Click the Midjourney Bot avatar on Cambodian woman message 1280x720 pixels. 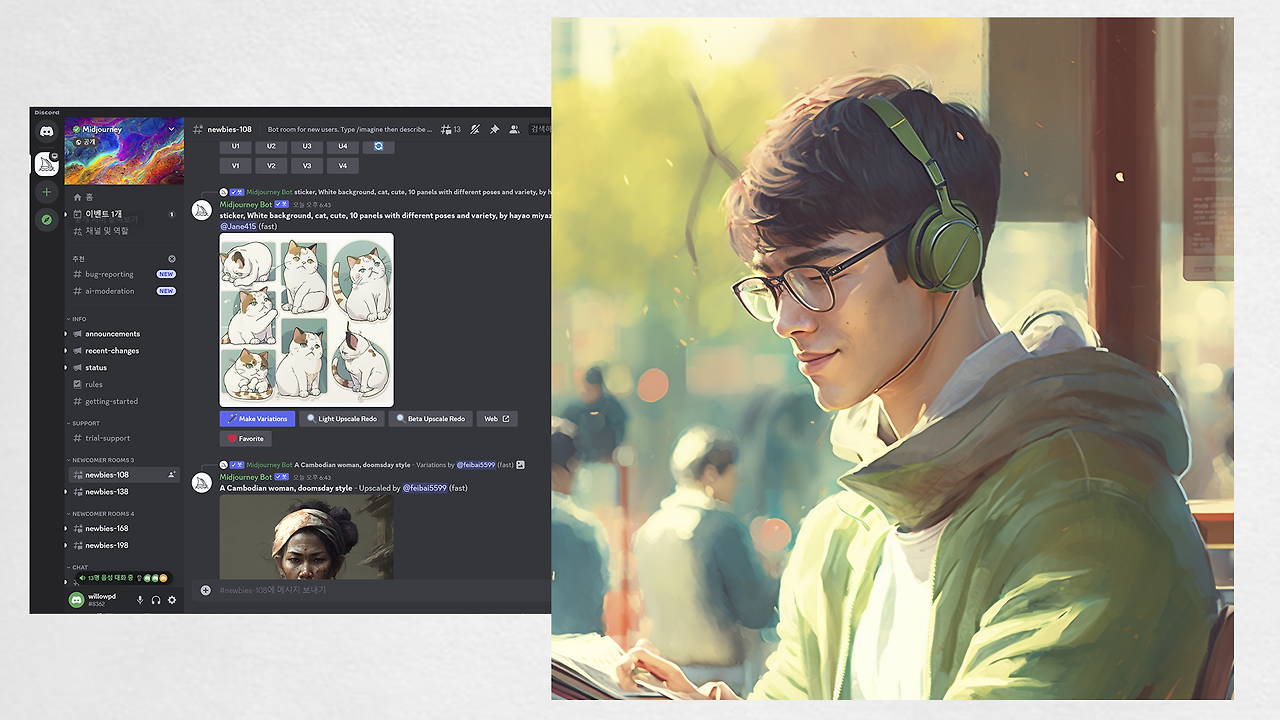click(x=201, y=482)
